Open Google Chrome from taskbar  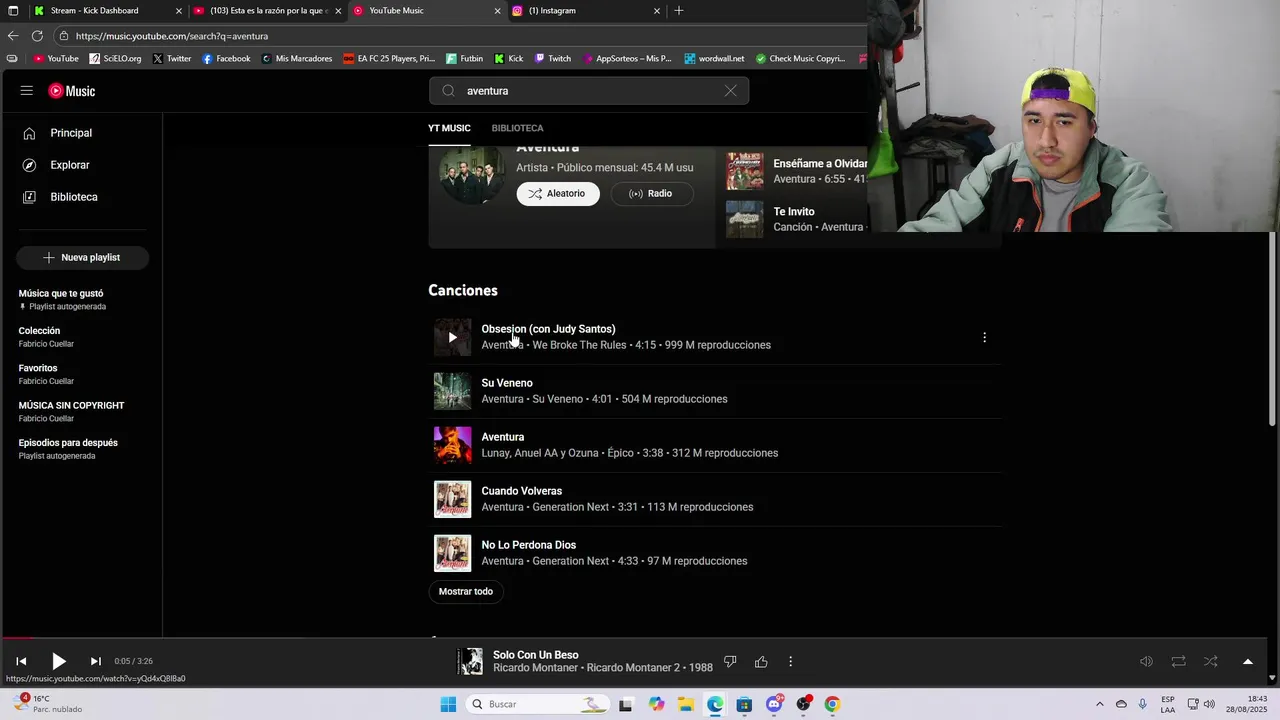click(832, 704)
